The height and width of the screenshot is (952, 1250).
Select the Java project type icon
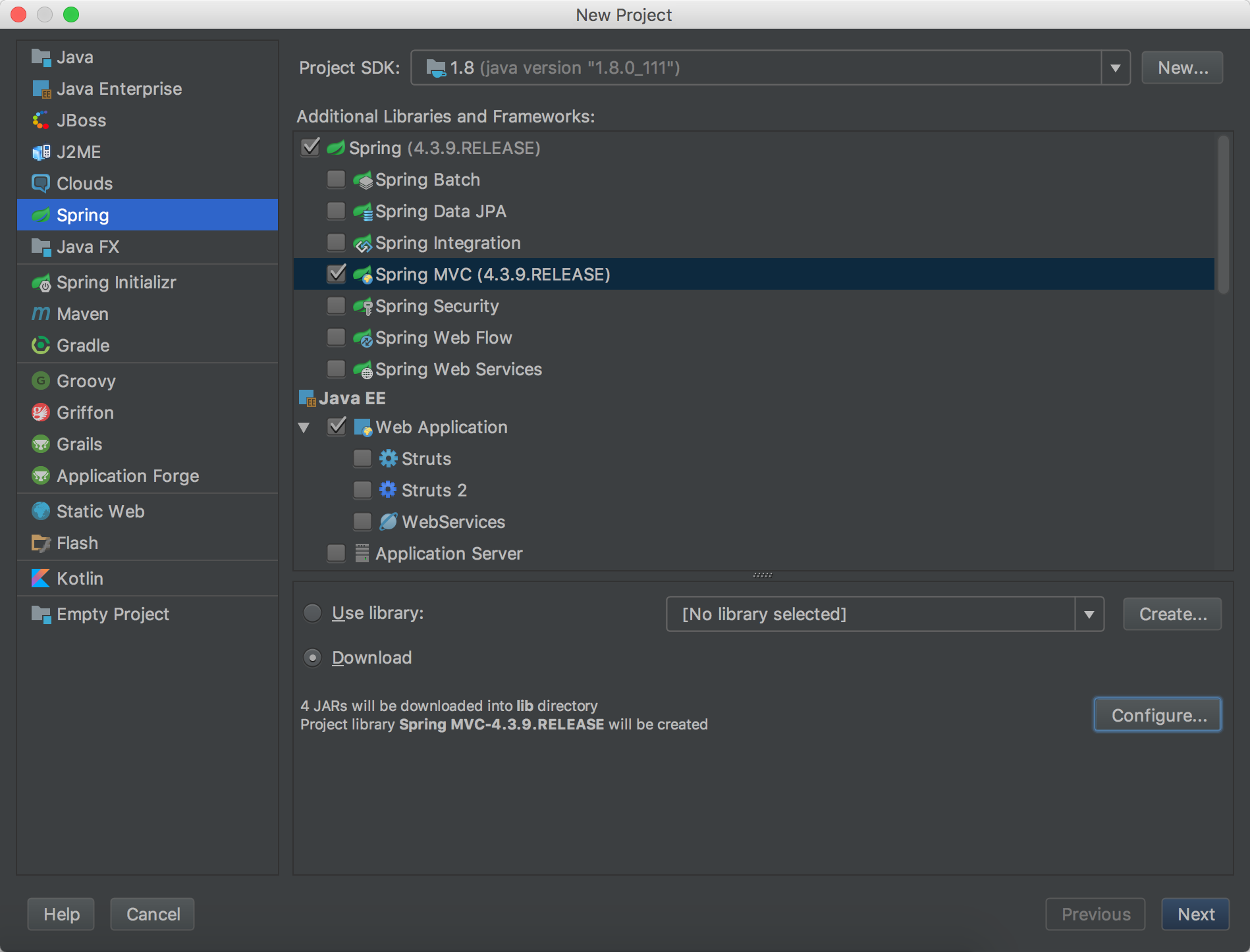[41, 57]
